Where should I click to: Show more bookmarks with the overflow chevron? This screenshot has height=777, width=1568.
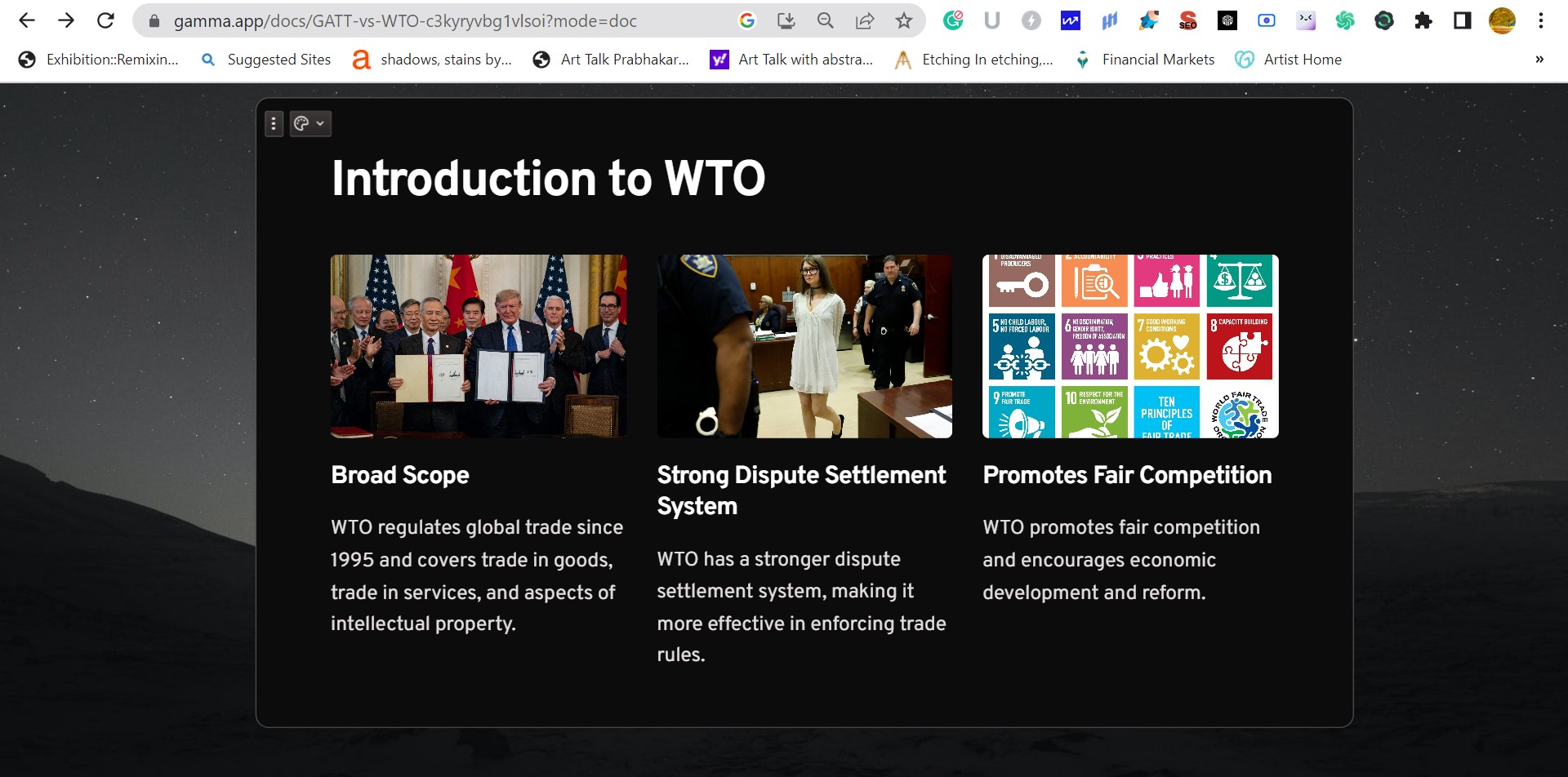[x=1539, y=60]
